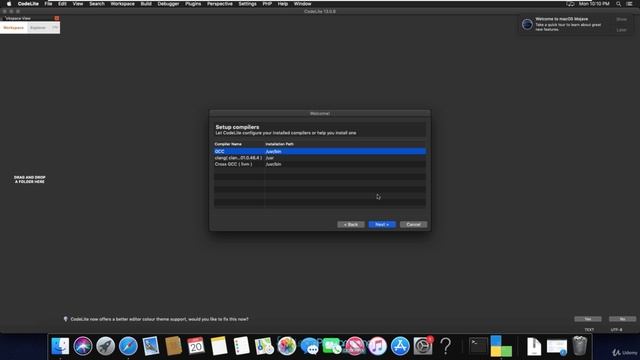This screenshot has width=640, height=360.
Task: Click the UTF-8 encoding in status bar
Action: click(616, 330)
